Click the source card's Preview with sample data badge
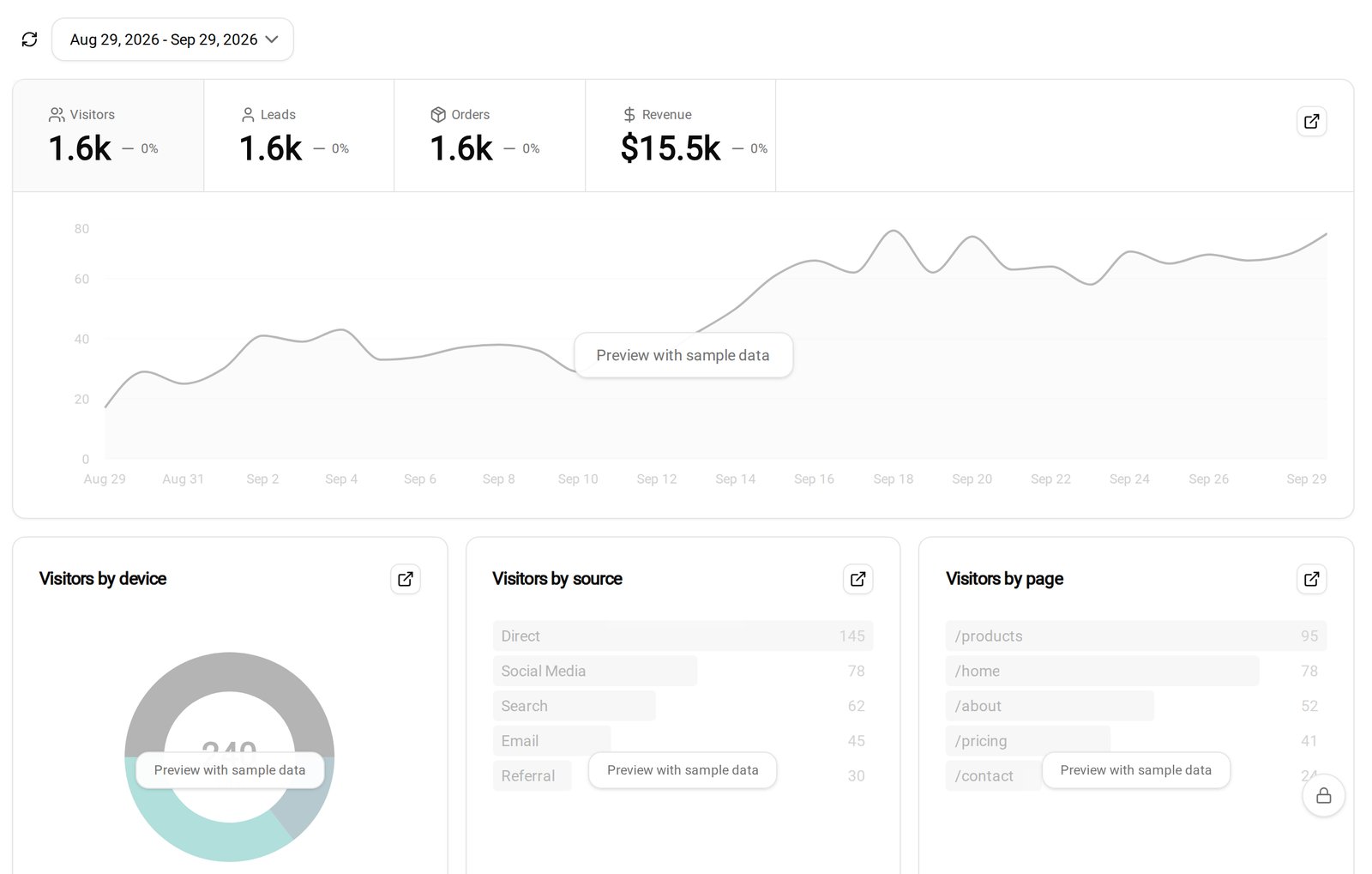Viewport: 1372px width, 874px height. [x=683, y=770]
